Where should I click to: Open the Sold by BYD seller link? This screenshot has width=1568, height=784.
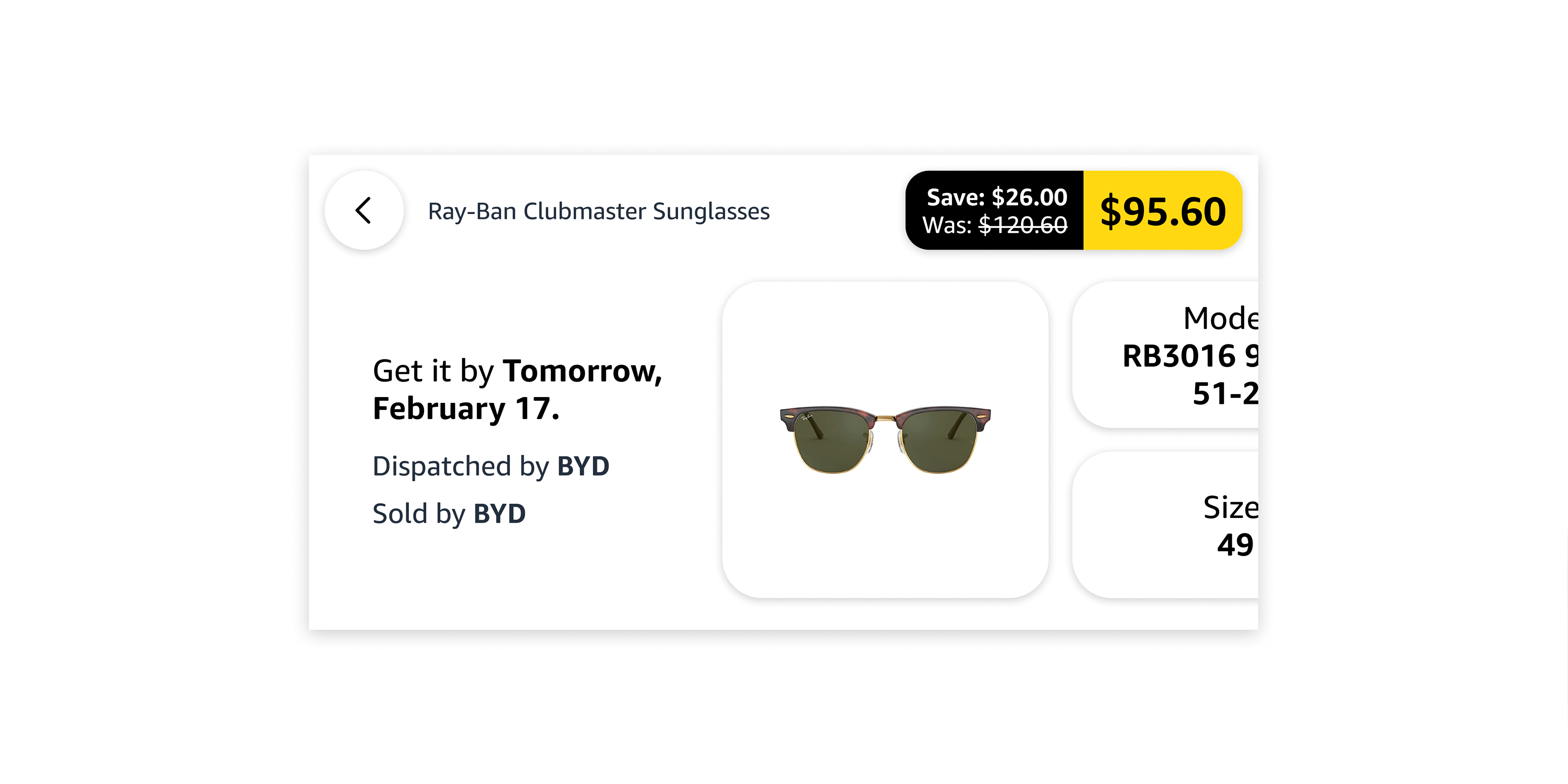click(x=449, y=514)
